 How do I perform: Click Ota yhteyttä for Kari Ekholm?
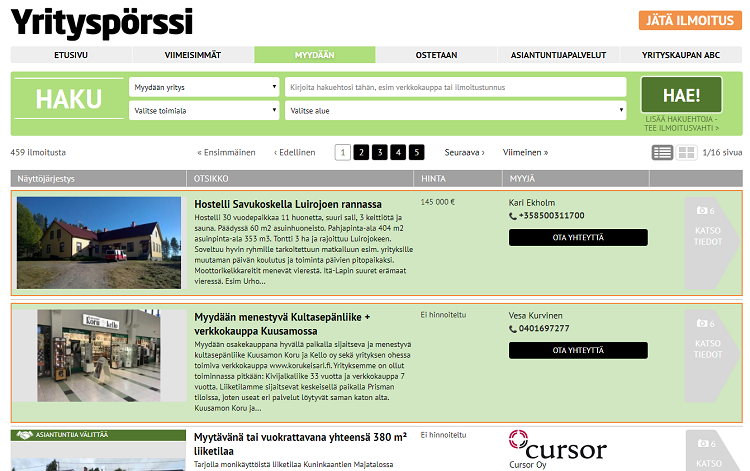coord(578,237)
